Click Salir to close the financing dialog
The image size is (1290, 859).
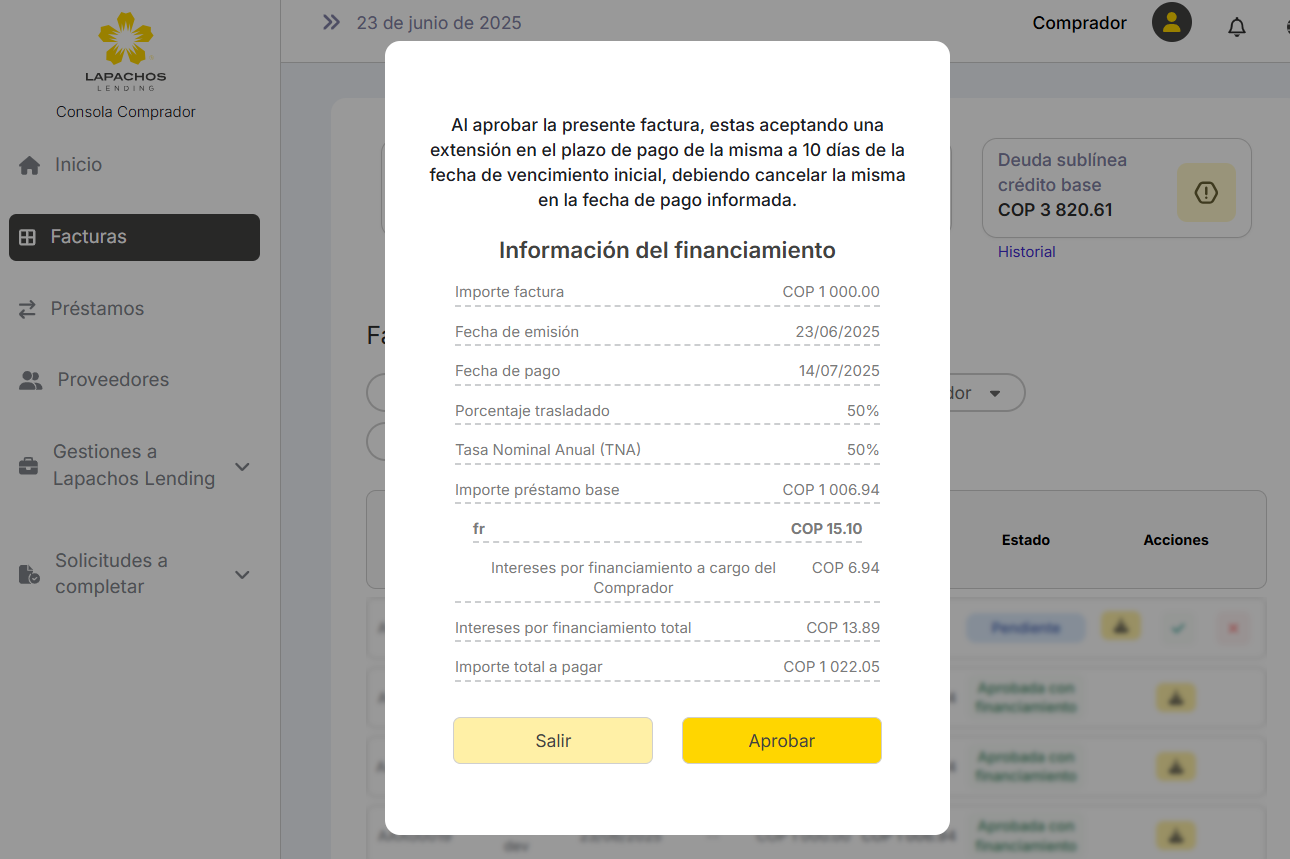[x=552, y=741]
